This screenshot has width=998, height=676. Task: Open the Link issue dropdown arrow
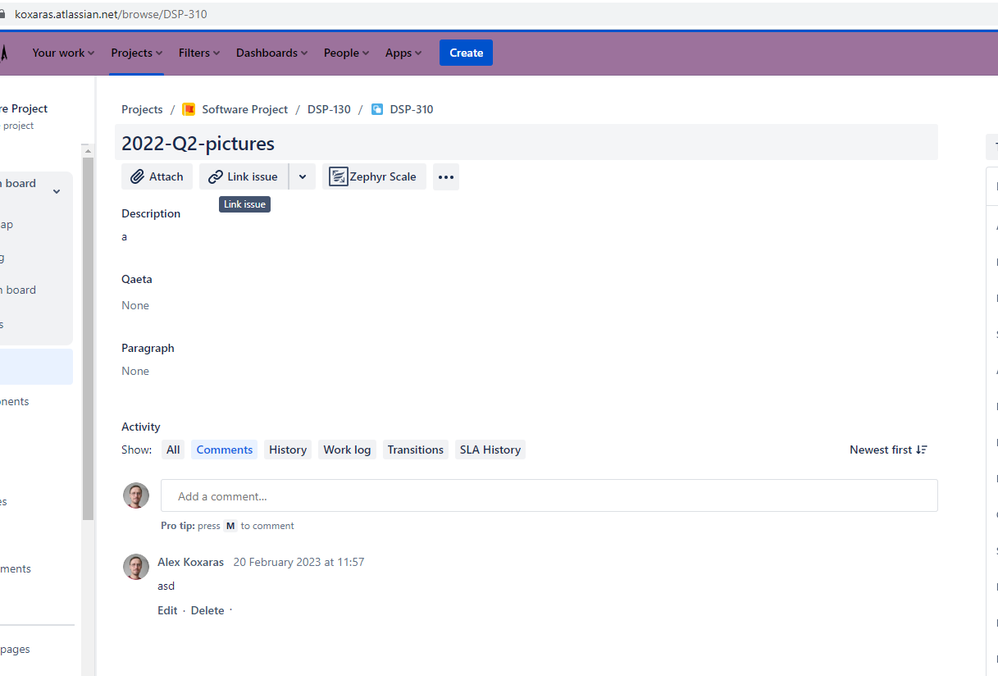click(302, 176)
